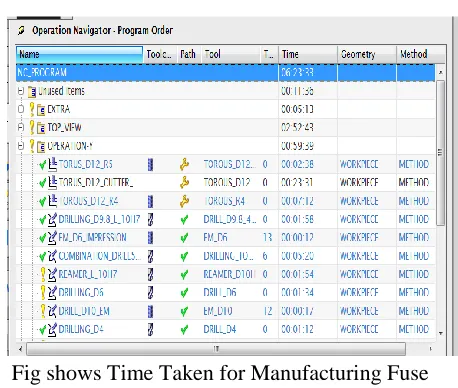Screen dimensions: 458x388
Task: Click the green status check on TORUS_D12_R5
Action: tap(42, 165)
